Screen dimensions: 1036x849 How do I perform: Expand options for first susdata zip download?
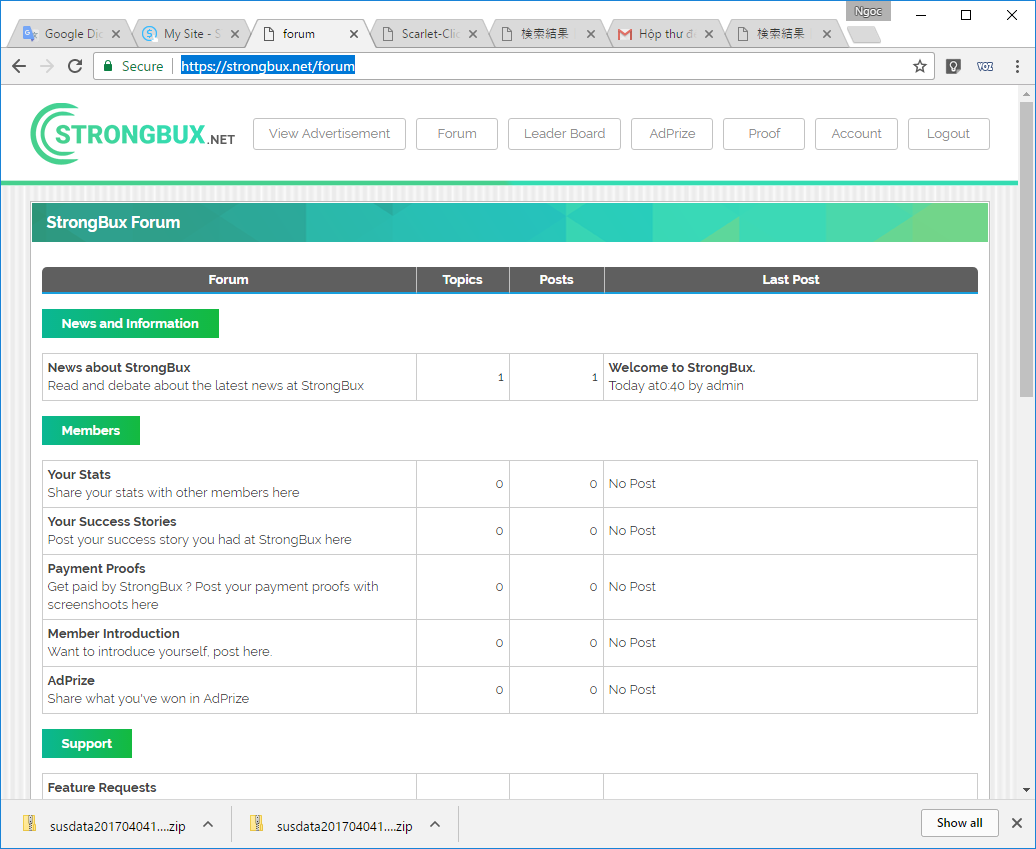click(208, 824)
